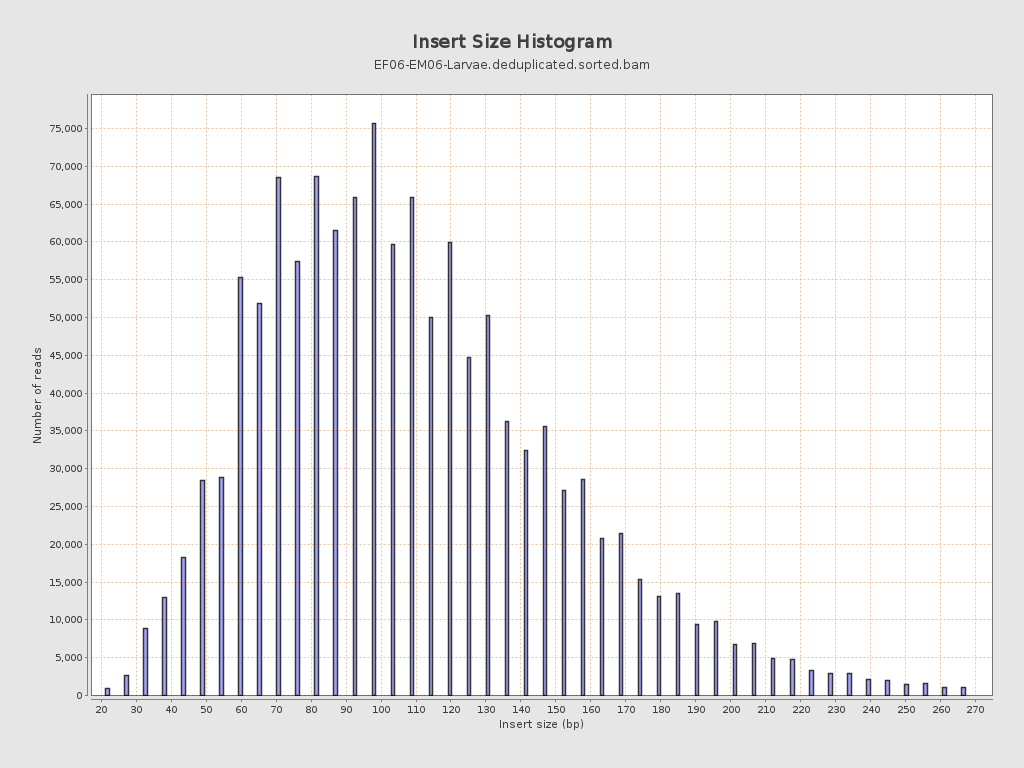Click the 230 tick on the x-axis
1024x768 pixels.
[x=835, y=710]
